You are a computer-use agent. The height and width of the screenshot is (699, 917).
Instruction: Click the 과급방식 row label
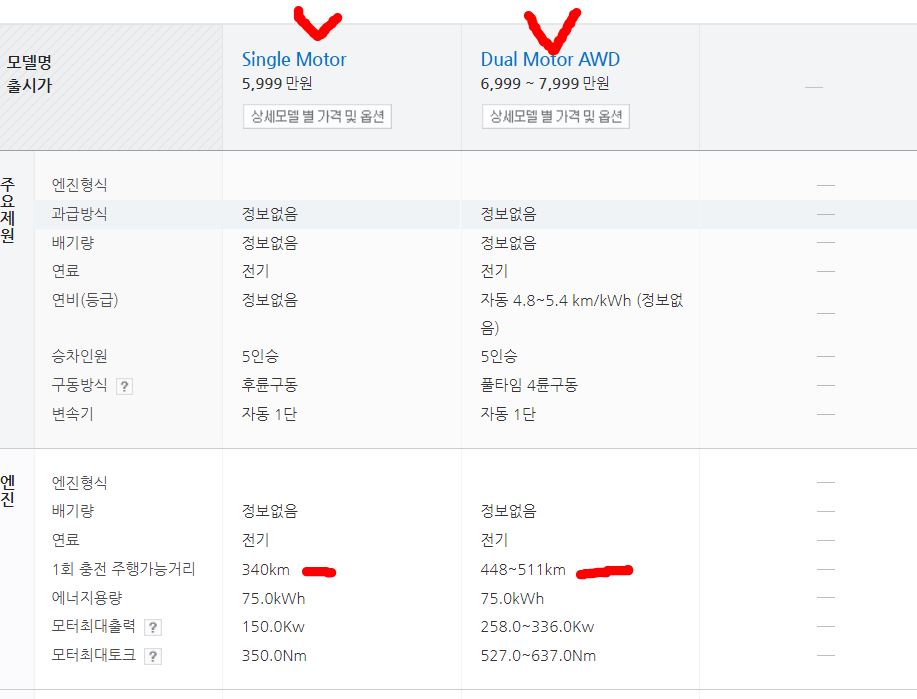point(79,214)
